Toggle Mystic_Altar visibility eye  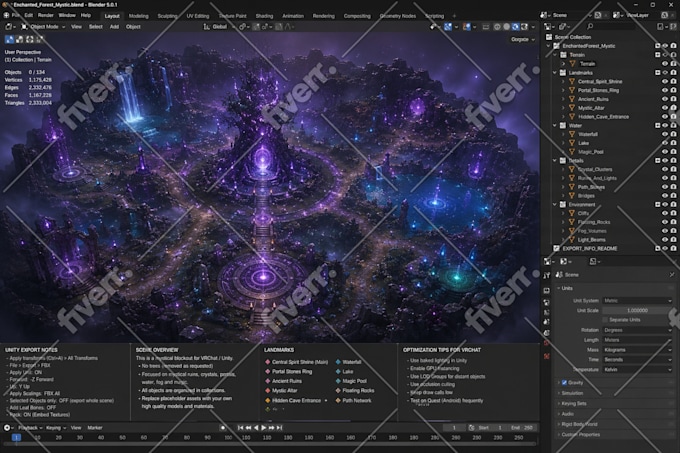[664, 108]
